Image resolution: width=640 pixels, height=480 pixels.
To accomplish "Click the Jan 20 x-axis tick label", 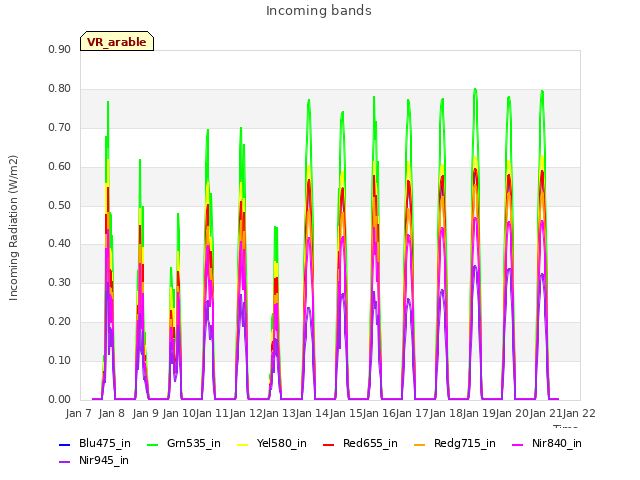I will [x=513, y=413].
